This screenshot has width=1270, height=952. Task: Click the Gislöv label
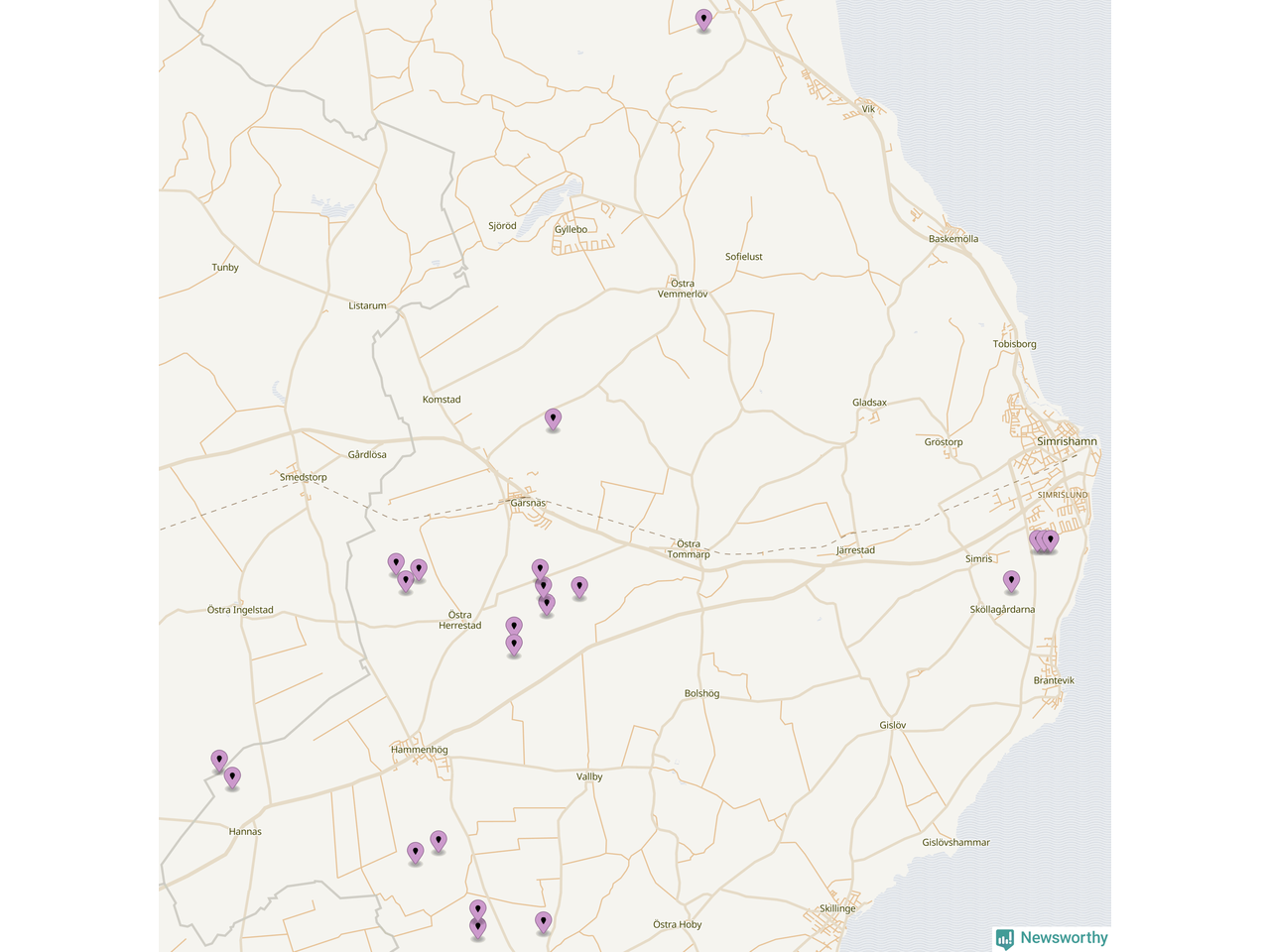(x=893, y=726)
